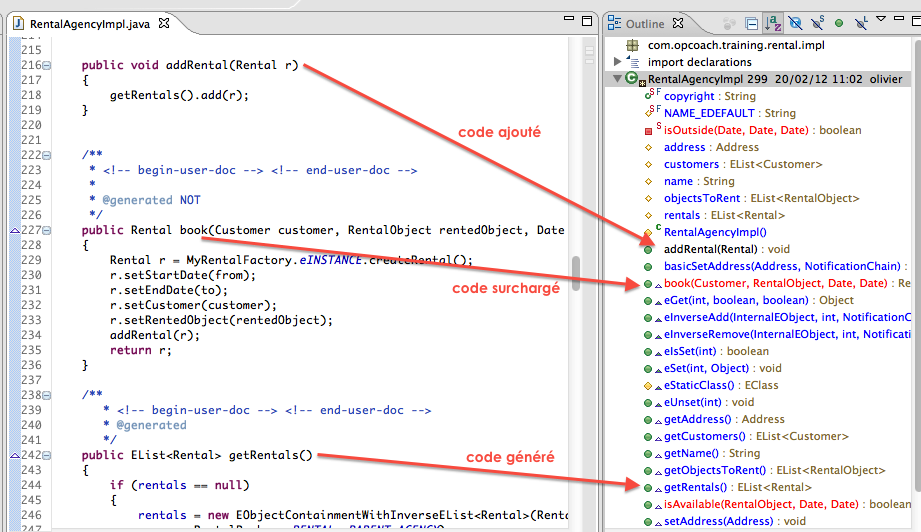This screenshot has height=532, width=921.
Task: Open the Outline view menu triangle
Action: [x=881, y=19]
